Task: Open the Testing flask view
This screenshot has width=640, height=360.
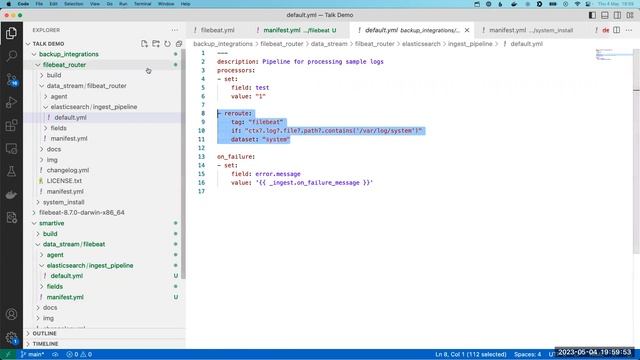Action: [11, 171]
